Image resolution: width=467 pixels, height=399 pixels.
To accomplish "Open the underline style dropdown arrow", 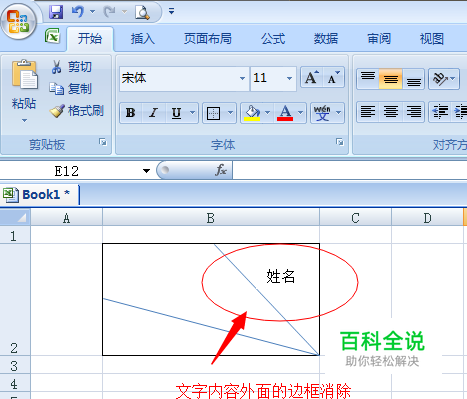I will pyautogui.click(x=192, y=113).
